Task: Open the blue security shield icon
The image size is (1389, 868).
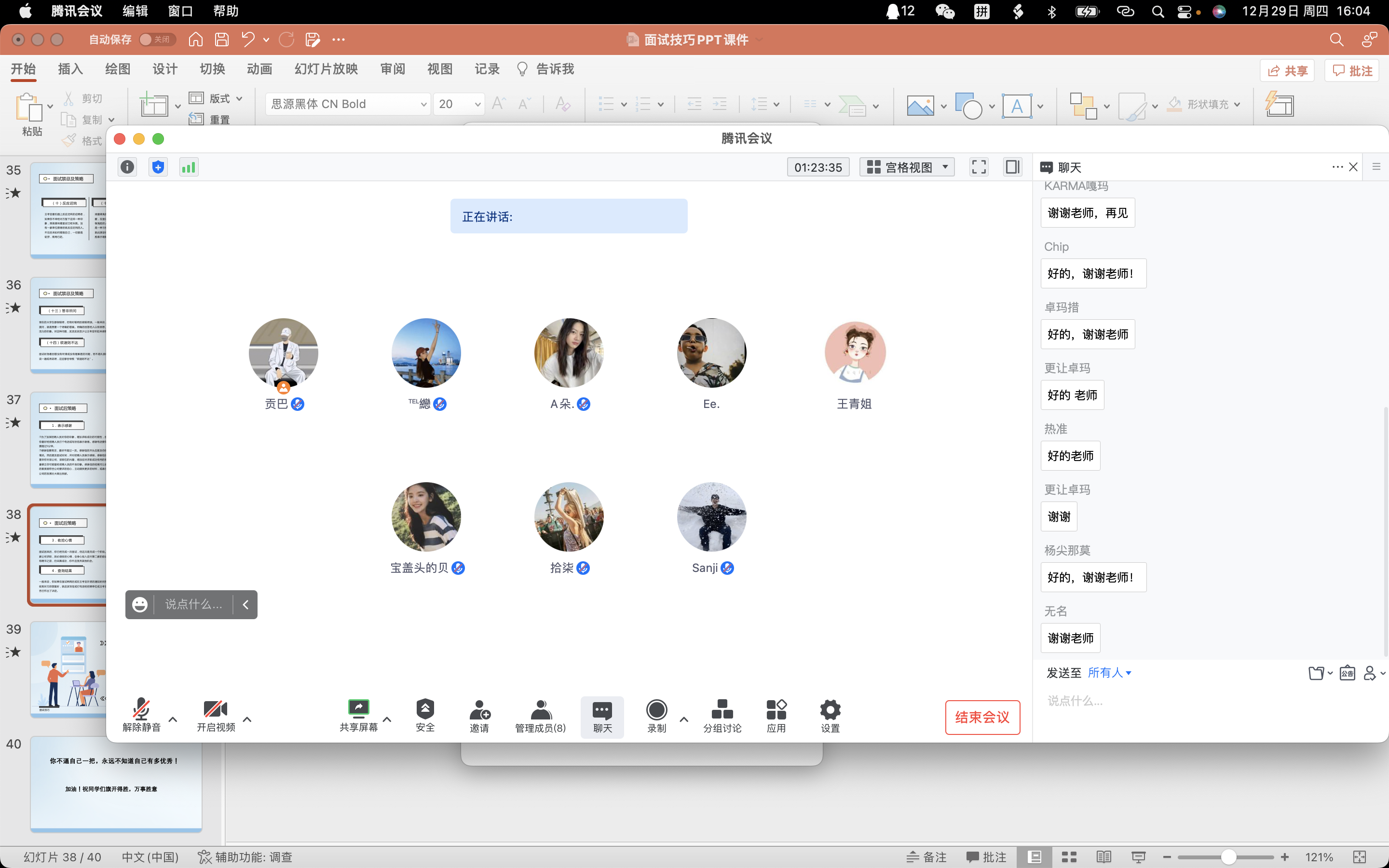Action: [158, 167]
